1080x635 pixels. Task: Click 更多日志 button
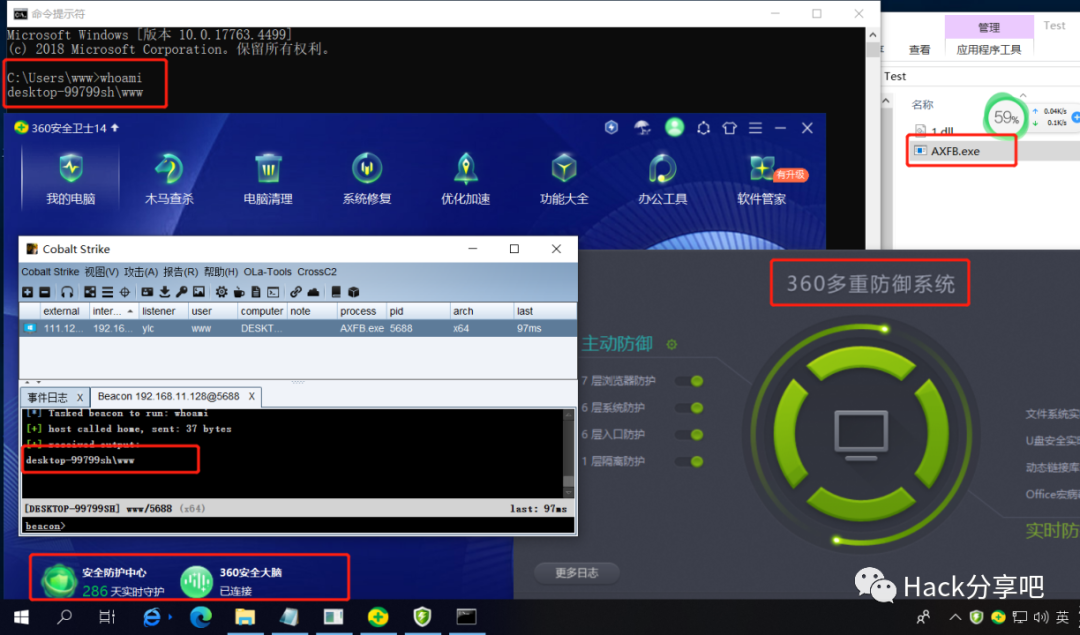point(577,572)
